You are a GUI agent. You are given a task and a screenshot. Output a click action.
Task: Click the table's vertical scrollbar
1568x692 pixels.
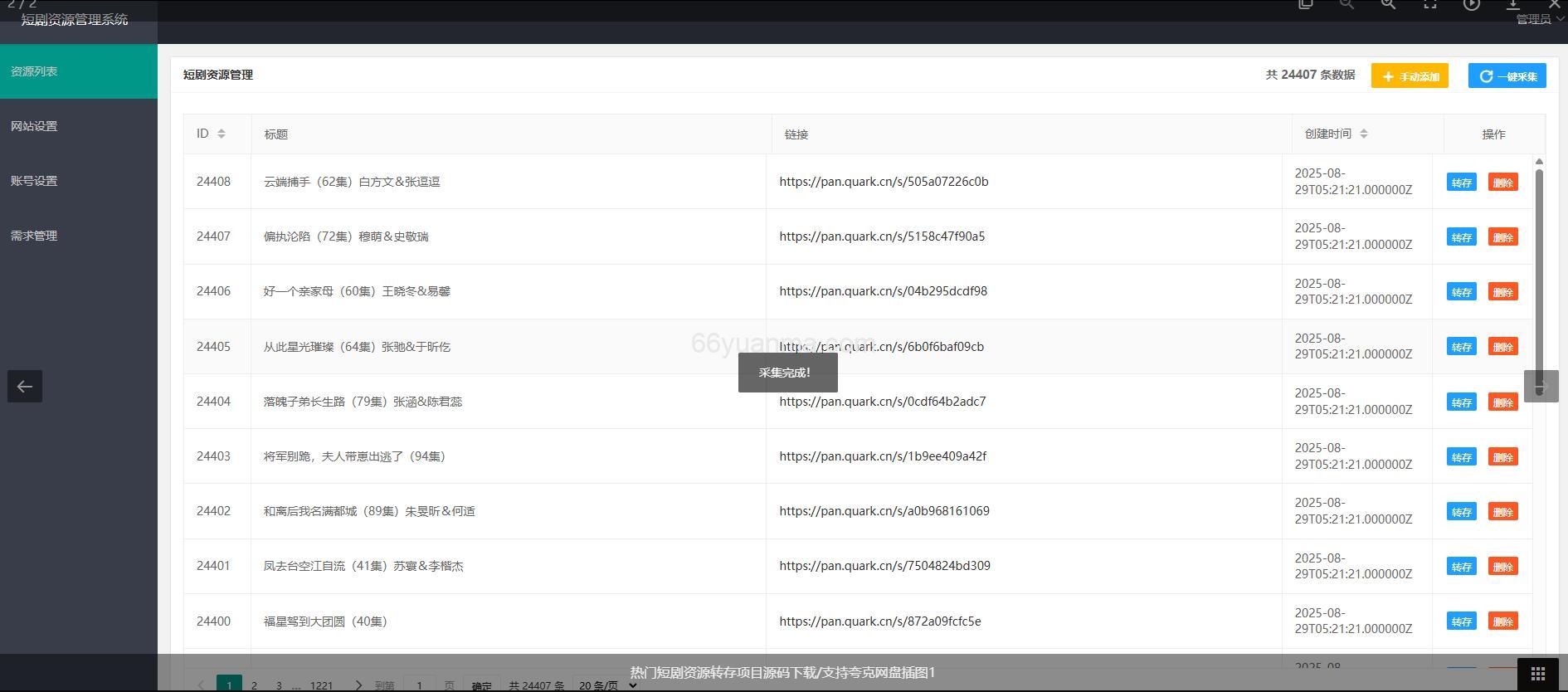click(1539, 274)
